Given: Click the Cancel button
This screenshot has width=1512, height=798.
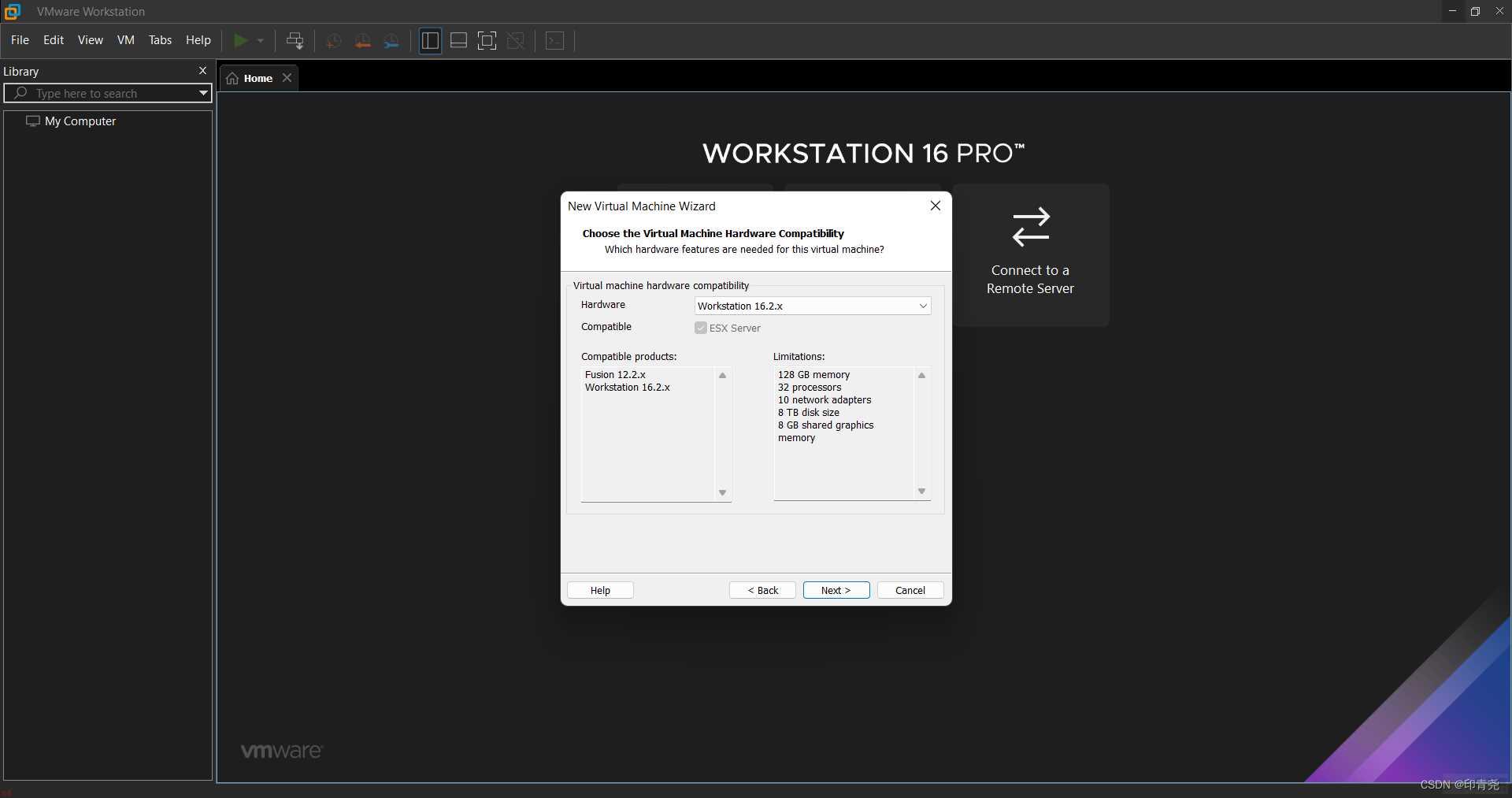Looking at the screenshot, I should [910, 590].
